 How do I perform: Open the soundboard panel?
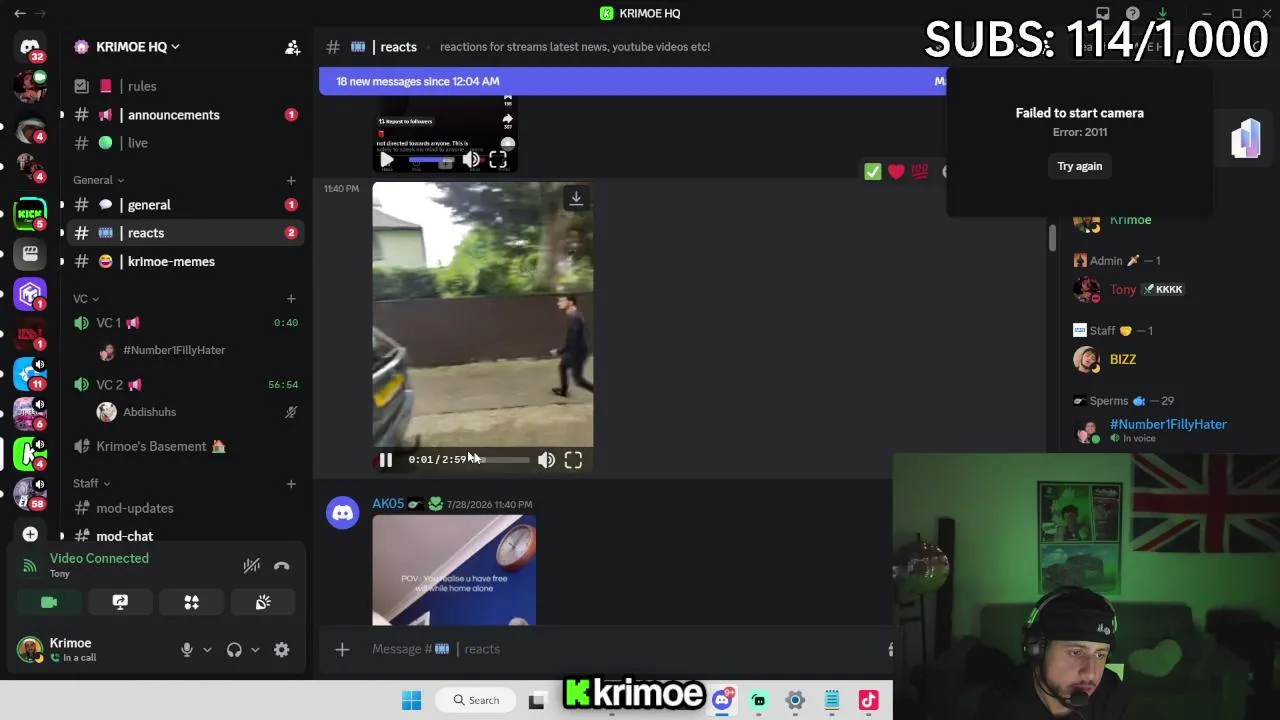click(x=263, y=602)
